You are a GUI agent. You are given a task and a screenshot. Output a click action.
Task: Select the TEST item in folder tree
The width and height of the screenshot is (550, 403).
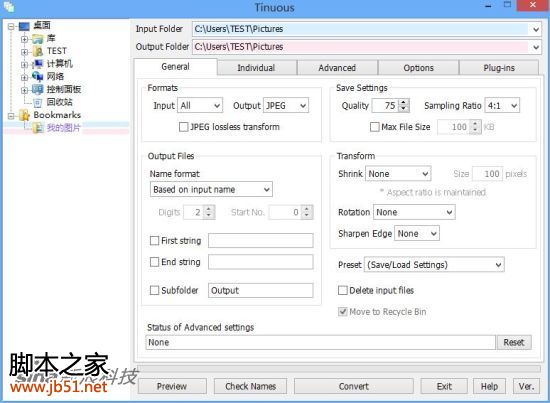[57, 51]
